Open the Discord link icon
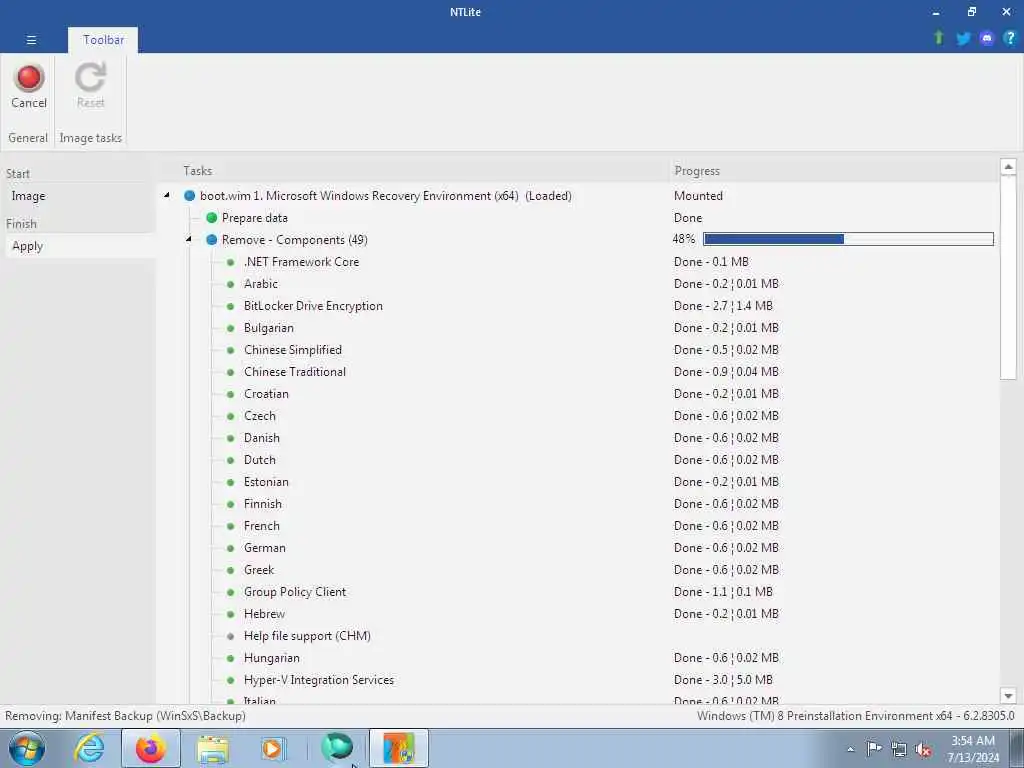The height and width of the screenshot is (768, 1024). click(x=987, y=39)
